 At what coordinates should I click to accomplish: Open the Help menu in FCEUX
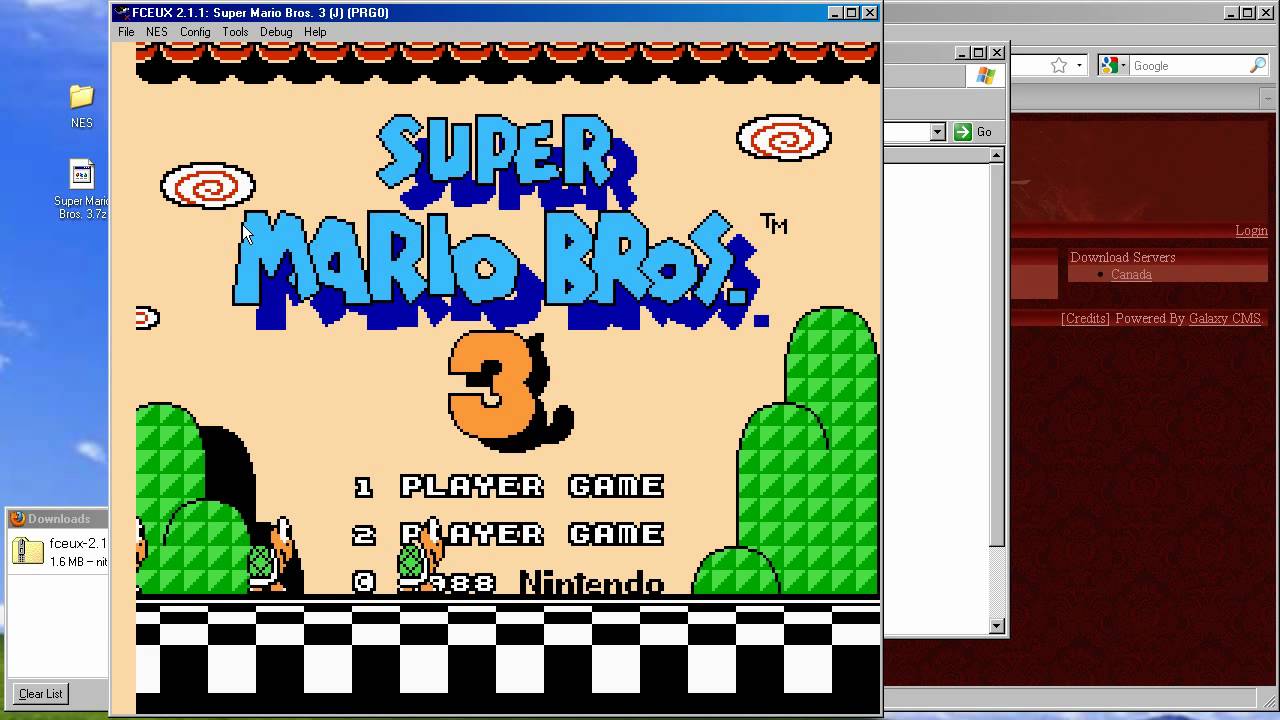click(x=315, y=32)
